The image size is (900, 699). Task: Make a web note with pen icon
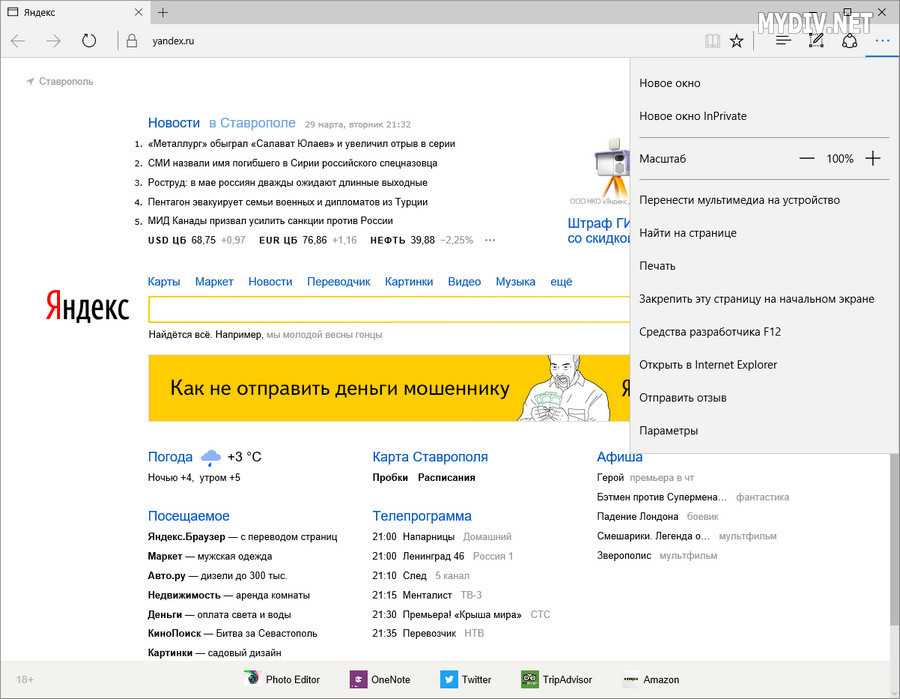(x=816, y=41)
